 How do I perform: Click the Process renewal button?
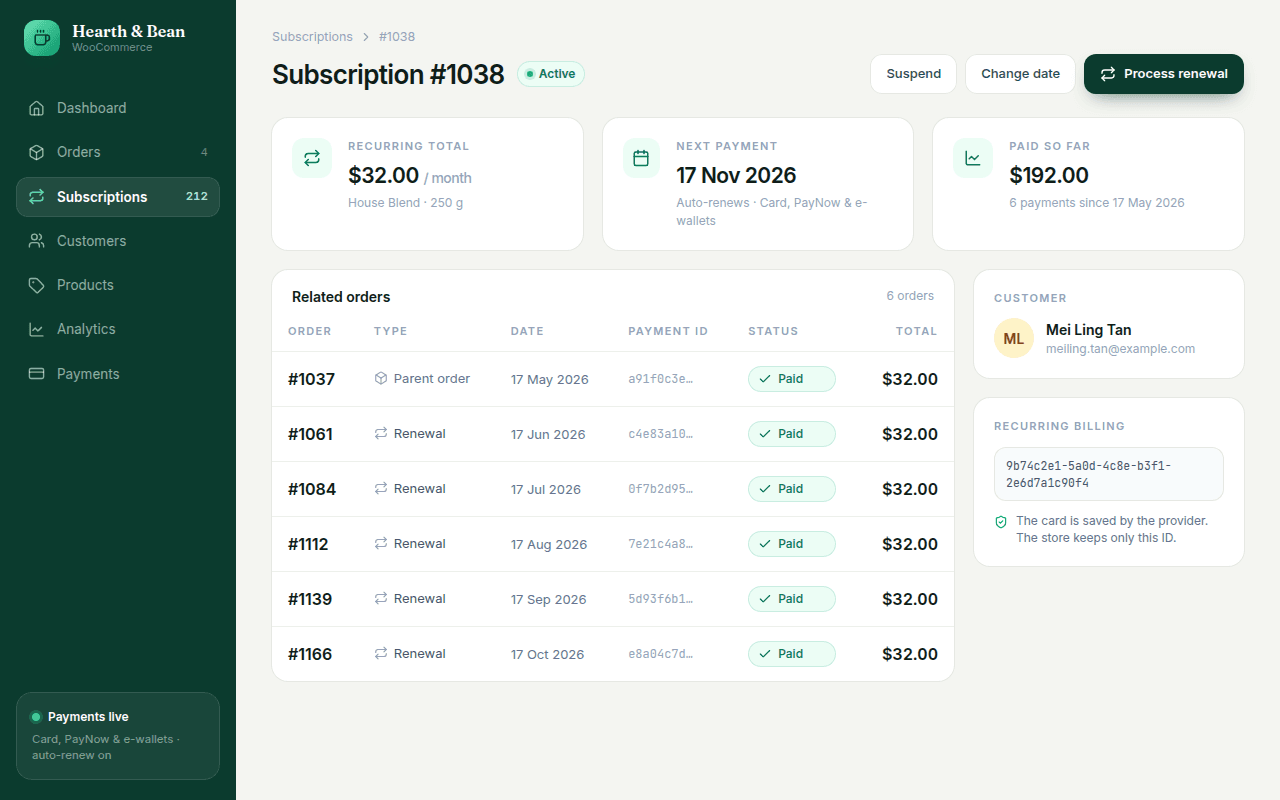1164,74
